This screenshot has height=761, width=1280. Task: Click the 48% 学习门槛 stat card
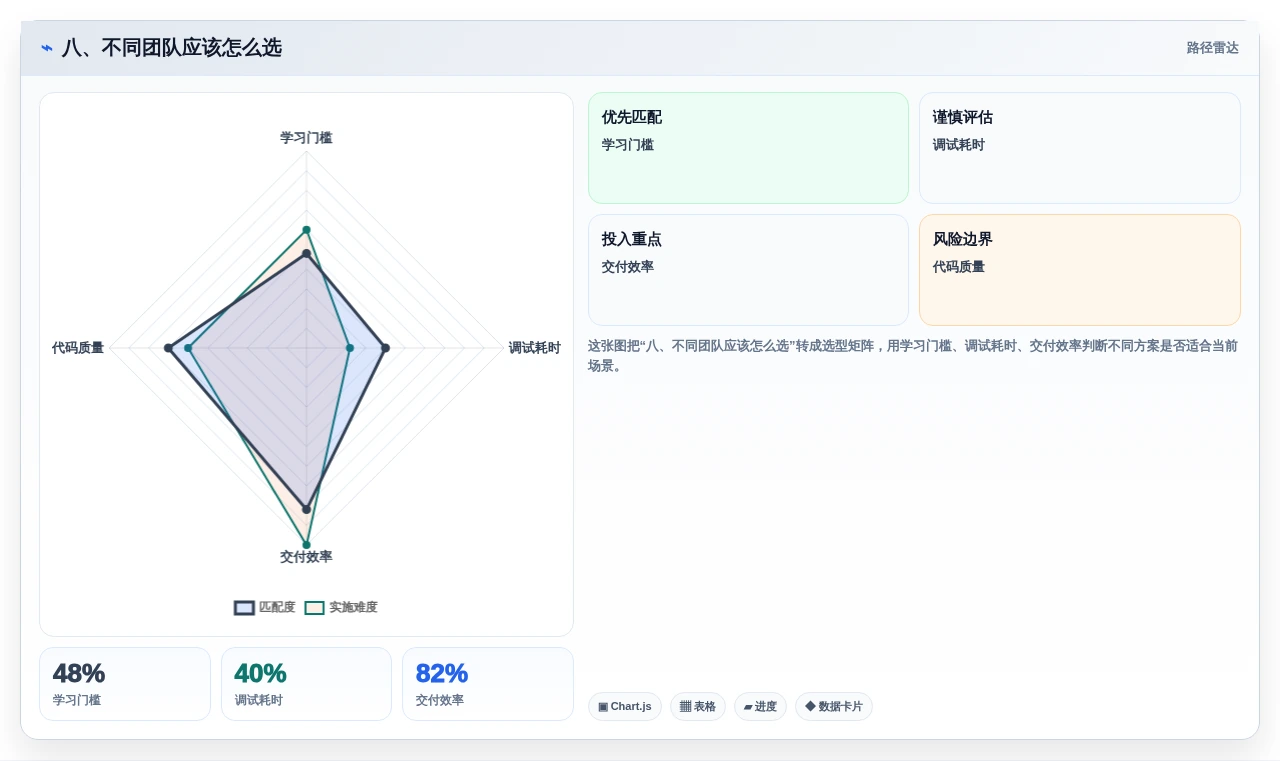click(125, 684)
